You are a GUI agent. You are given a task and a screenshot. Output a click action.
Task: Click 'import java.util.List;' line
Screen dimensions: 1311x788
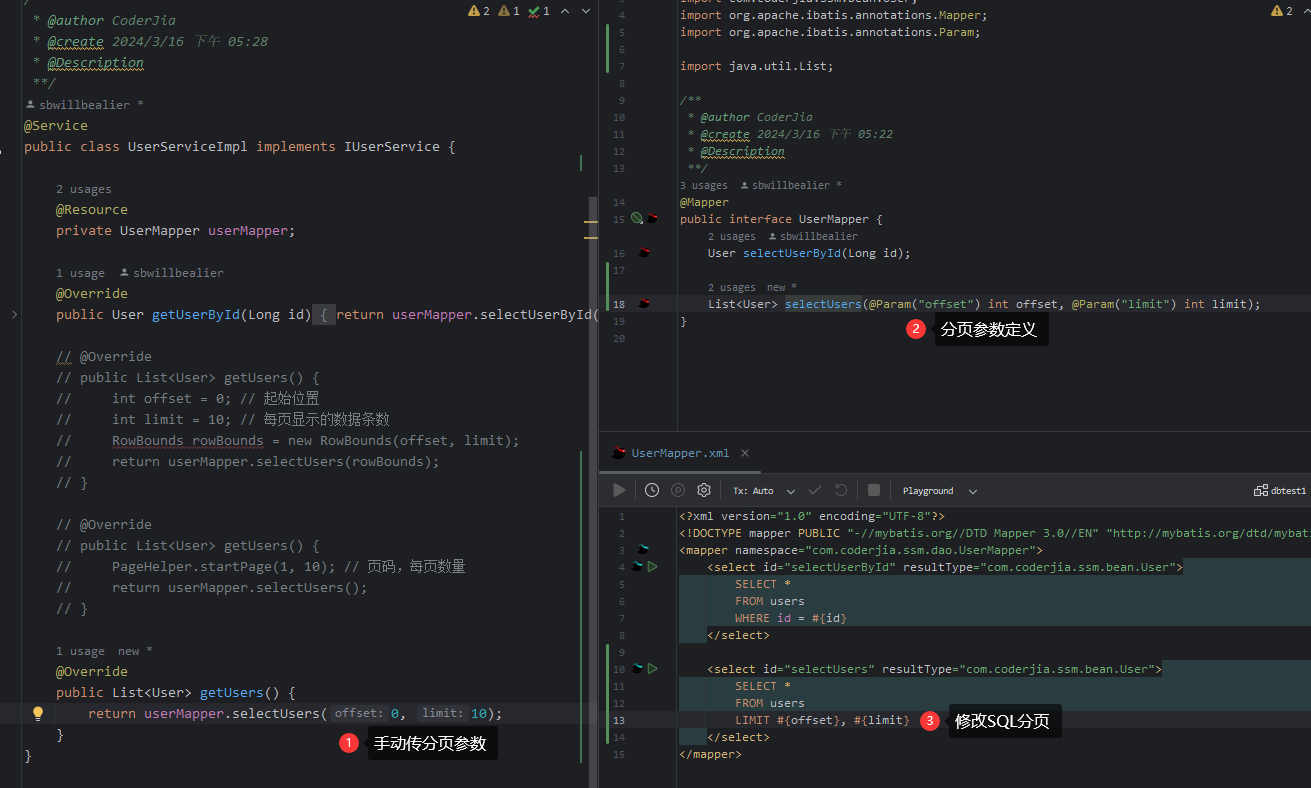(x=756, y=66)
